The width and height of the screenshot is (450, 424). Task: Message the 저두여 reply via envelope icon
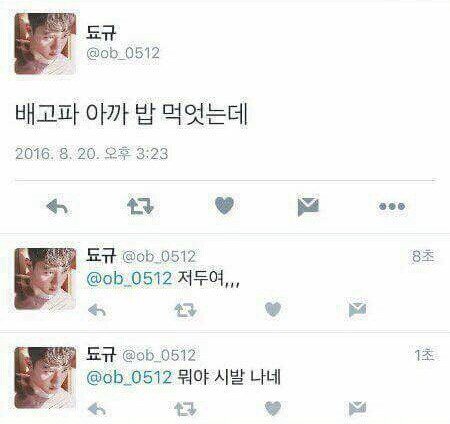[357, 310]
